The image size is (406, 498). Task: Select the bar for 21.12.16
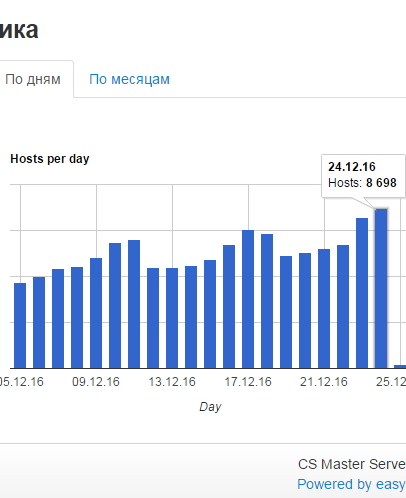coord(324,309)
